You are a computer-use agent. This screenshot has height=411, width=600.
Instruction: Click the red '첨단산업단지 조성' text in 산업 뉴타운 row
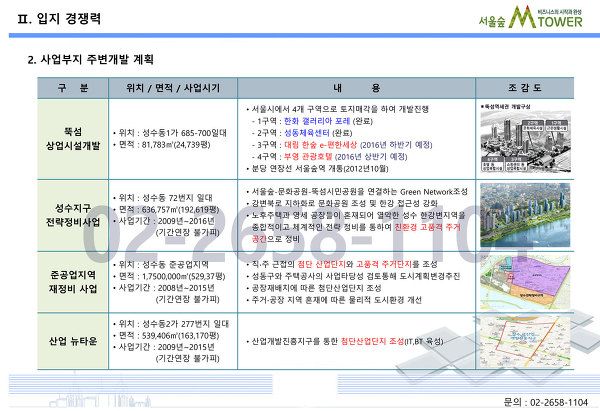372,341
